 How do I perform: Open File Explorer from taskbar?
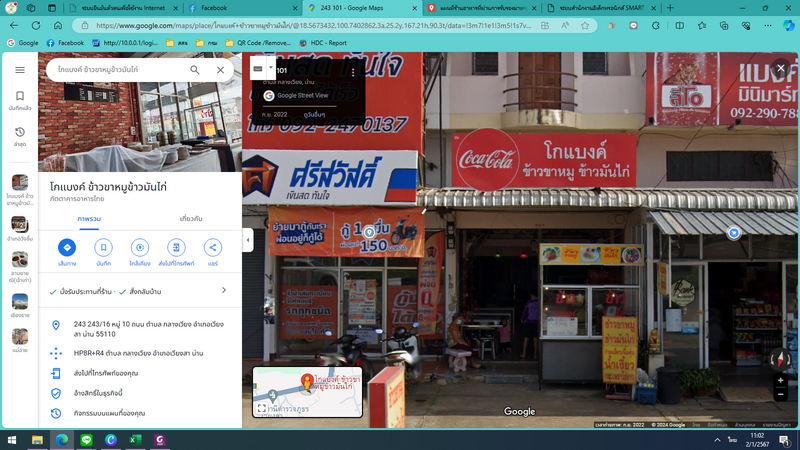(37, 440)
